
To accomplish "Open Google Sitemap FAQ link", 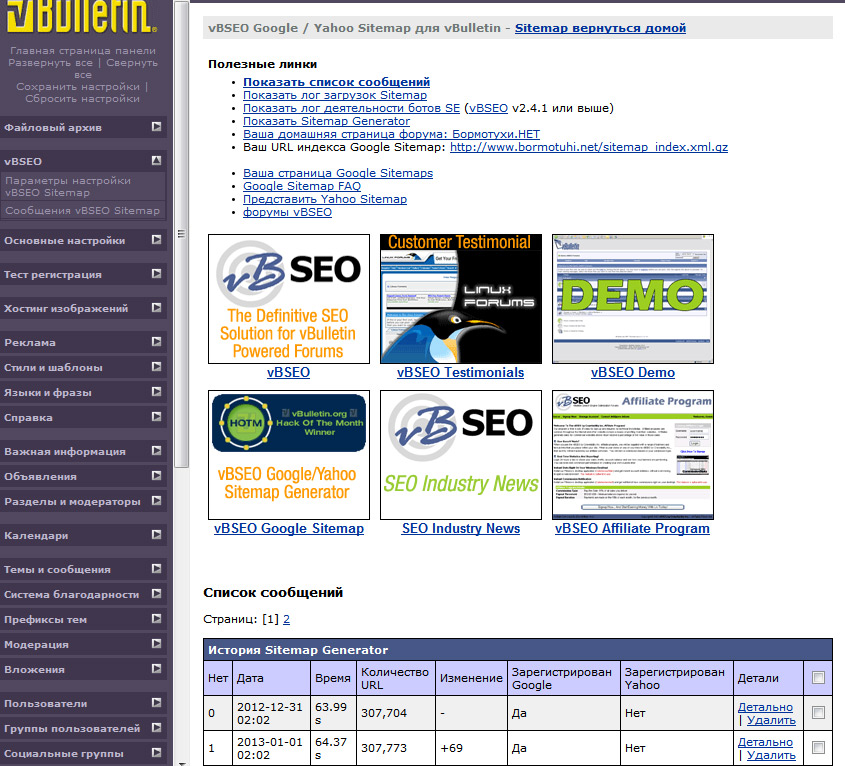I will (x=302, y=186).
